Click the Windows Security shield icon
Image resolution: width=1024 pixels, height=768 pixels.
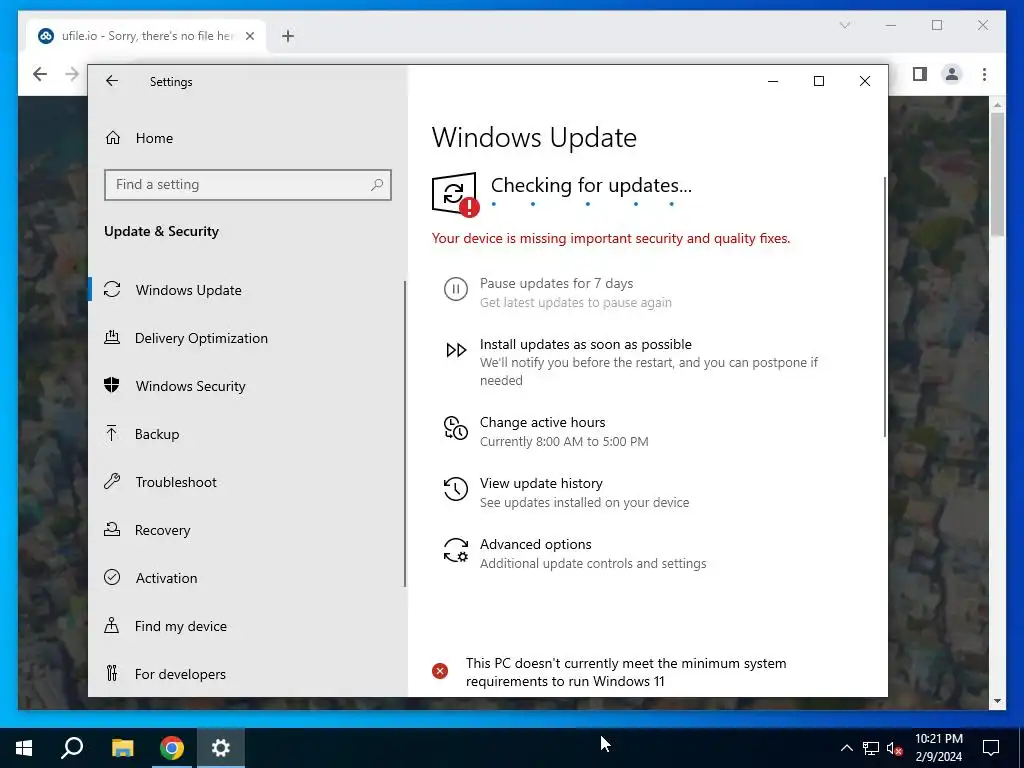point(112,385)
